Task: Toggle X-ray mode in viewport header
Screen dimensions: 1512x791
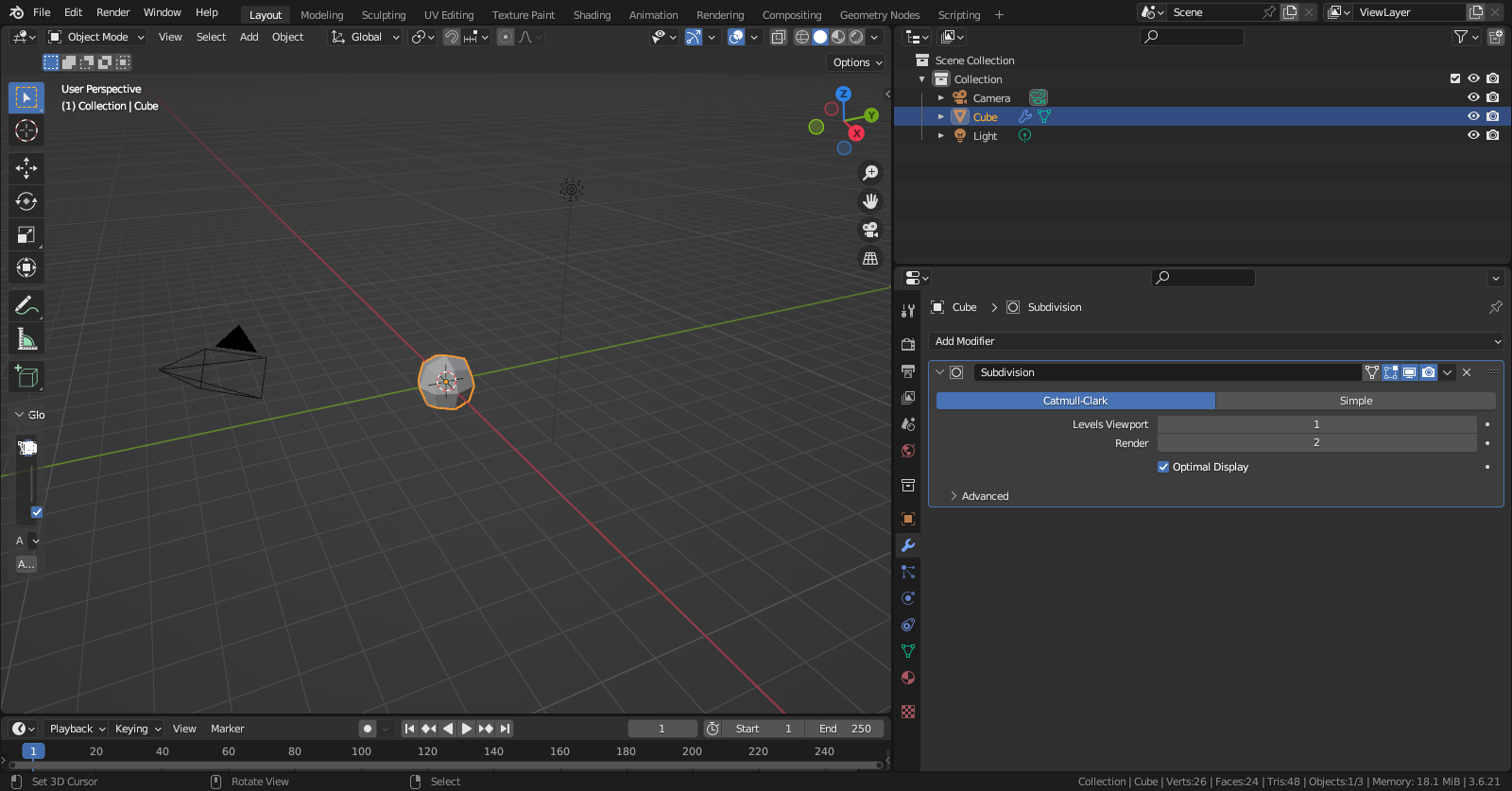Action: point(778,37)
